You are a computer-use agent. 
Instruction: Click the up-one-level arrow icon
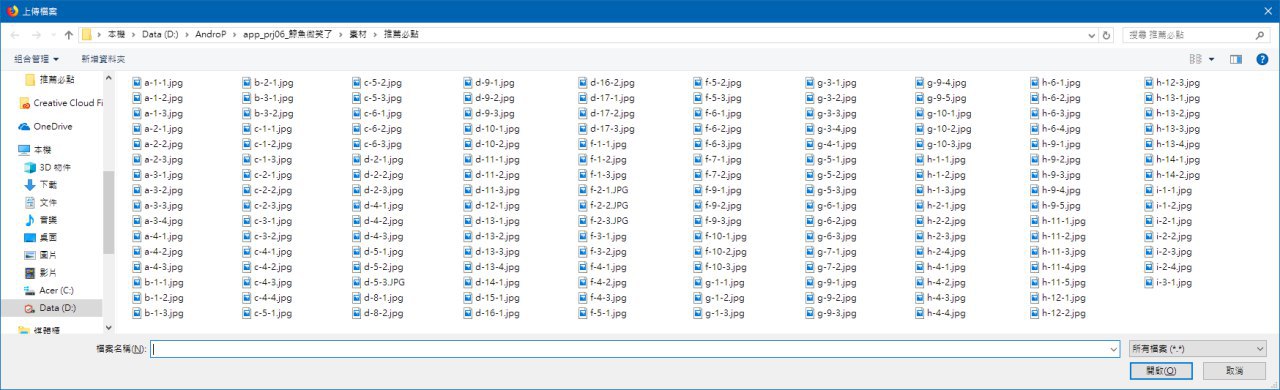pos(68,34)
